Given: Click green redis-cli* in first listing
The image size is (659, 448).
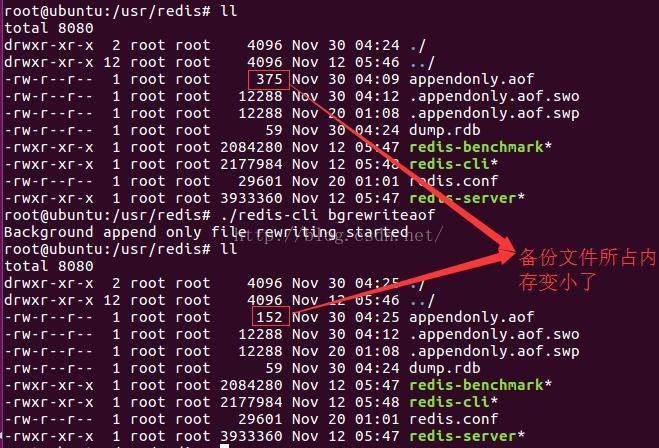Looking at the screenshot, I should [x=453, y=164].
